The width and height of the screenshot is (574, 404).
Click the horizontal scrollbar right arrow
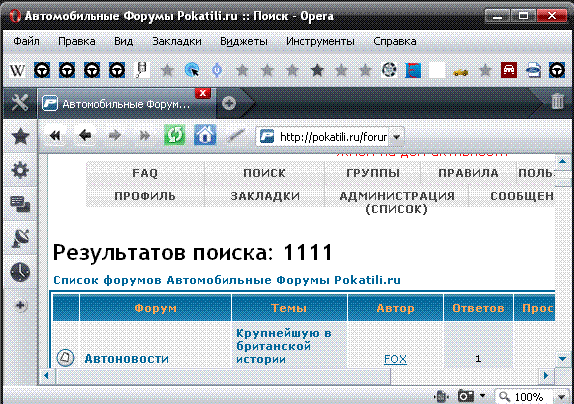tap(546, 376)
